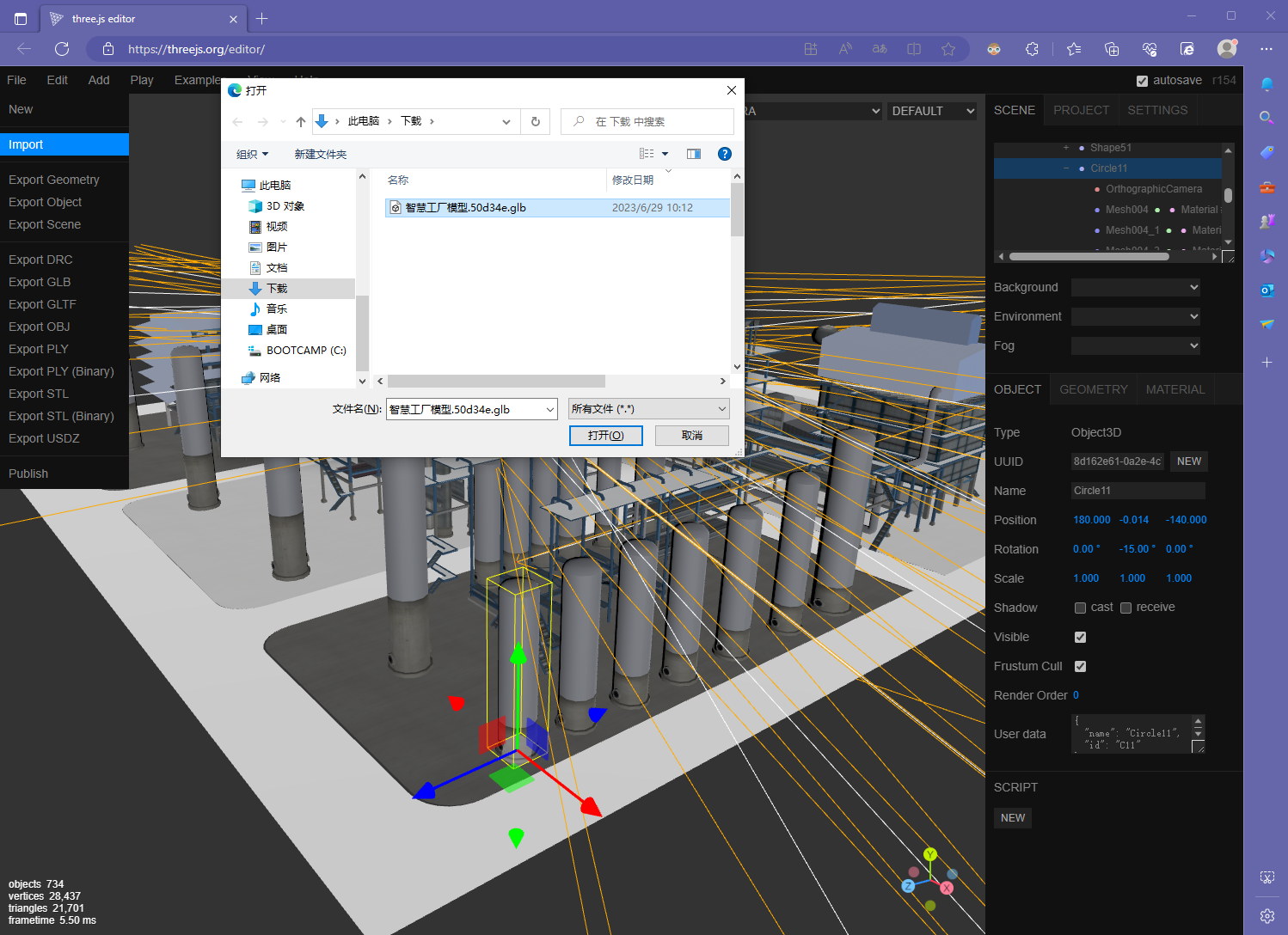This screenshot has width=1288, height=935.
Task: Enable the Shadow cast checkbox
Action: [1080, 608]
